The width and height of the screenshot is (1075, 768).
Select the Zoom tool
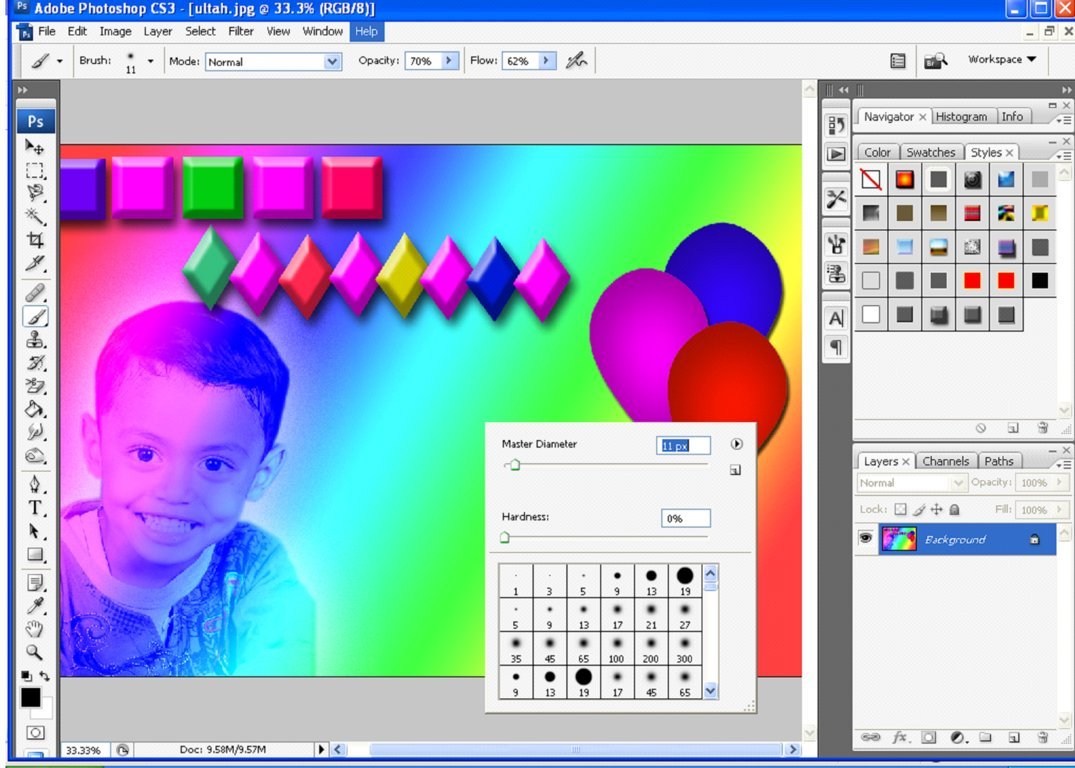[x=34, y=652]
